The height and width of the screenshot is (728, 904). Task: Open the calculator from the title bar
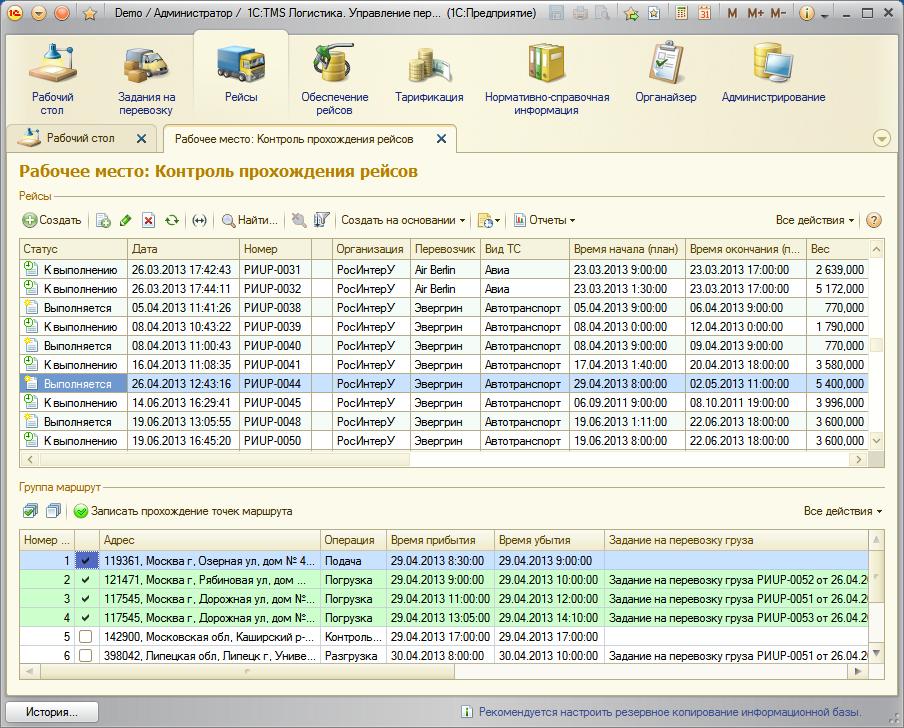(681, 14)
